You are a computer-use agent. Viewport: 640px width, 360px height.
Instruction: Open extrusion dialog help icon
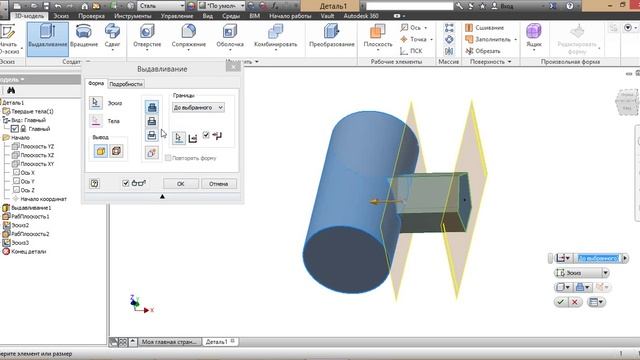point(94,183)
